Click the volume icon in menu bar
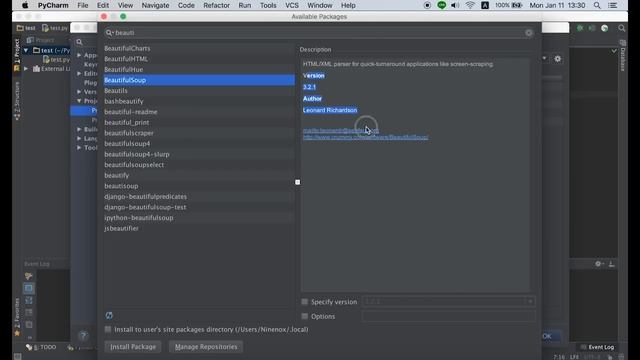This screenshot has height=360, width=640. point(455,5)
